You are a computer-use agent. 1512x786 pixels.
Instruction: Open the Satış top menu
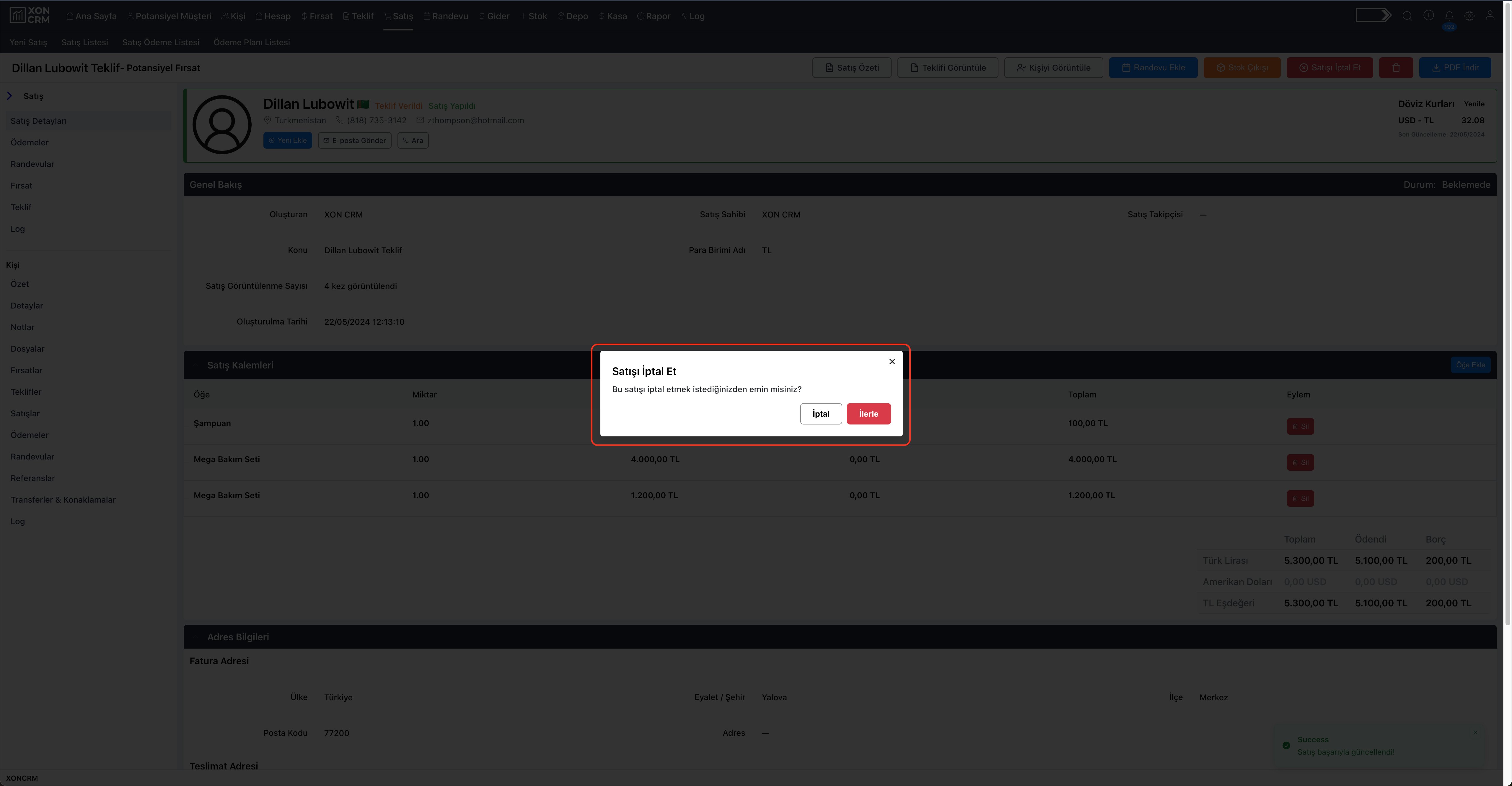tap(398, 16)
